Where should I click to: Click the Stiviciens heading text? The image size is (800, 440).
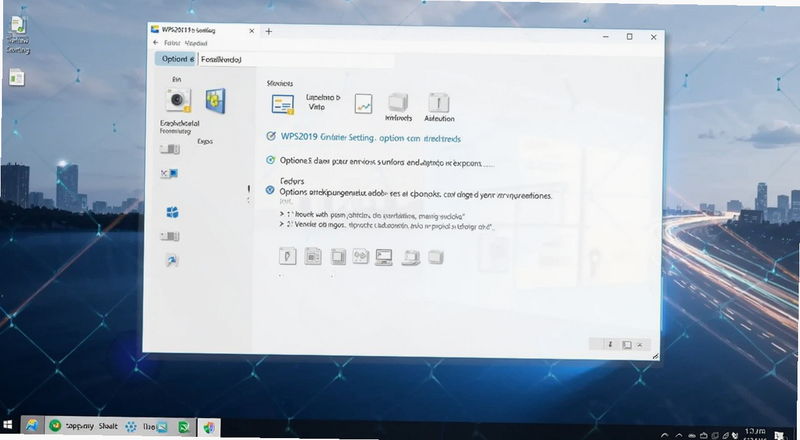pyautogui.click(x=280, y=83)
